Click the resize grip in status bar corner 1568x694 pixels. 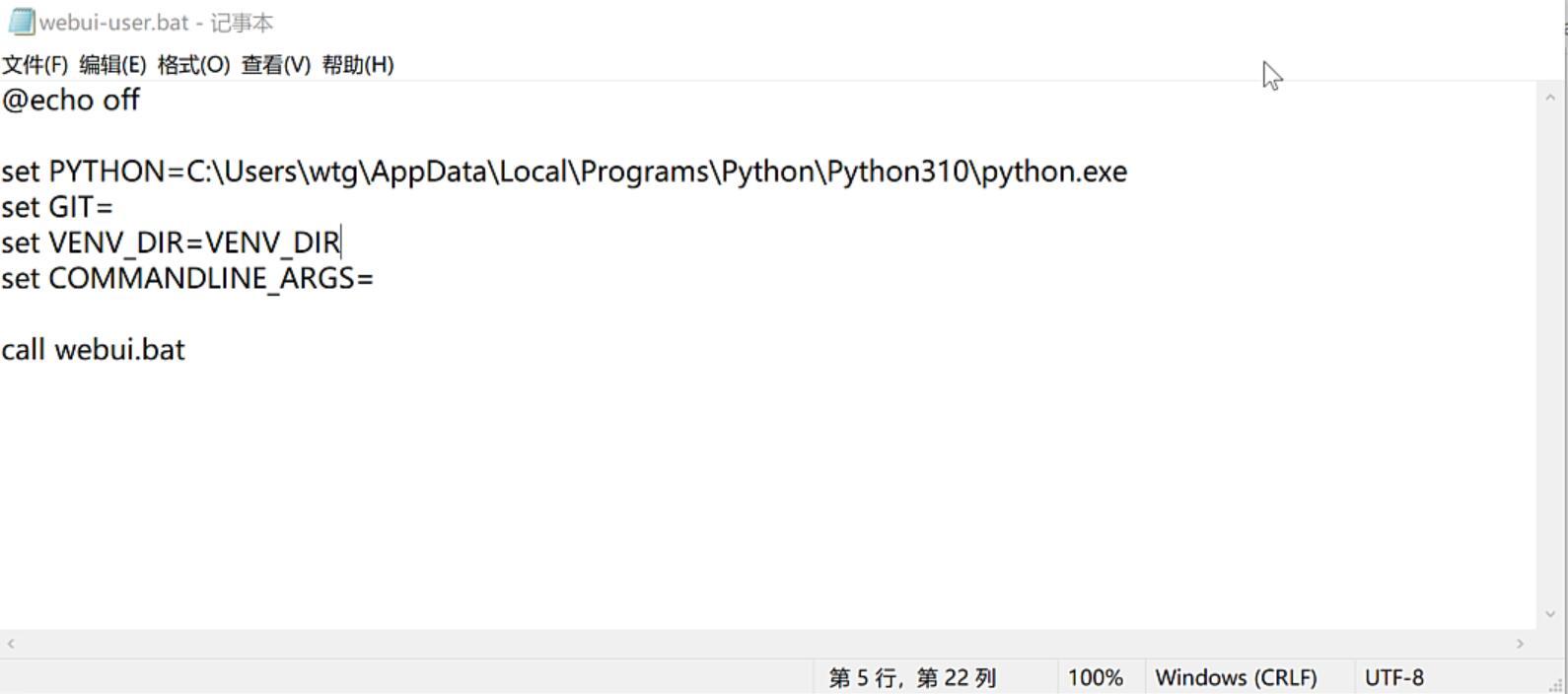point(1555,683)
